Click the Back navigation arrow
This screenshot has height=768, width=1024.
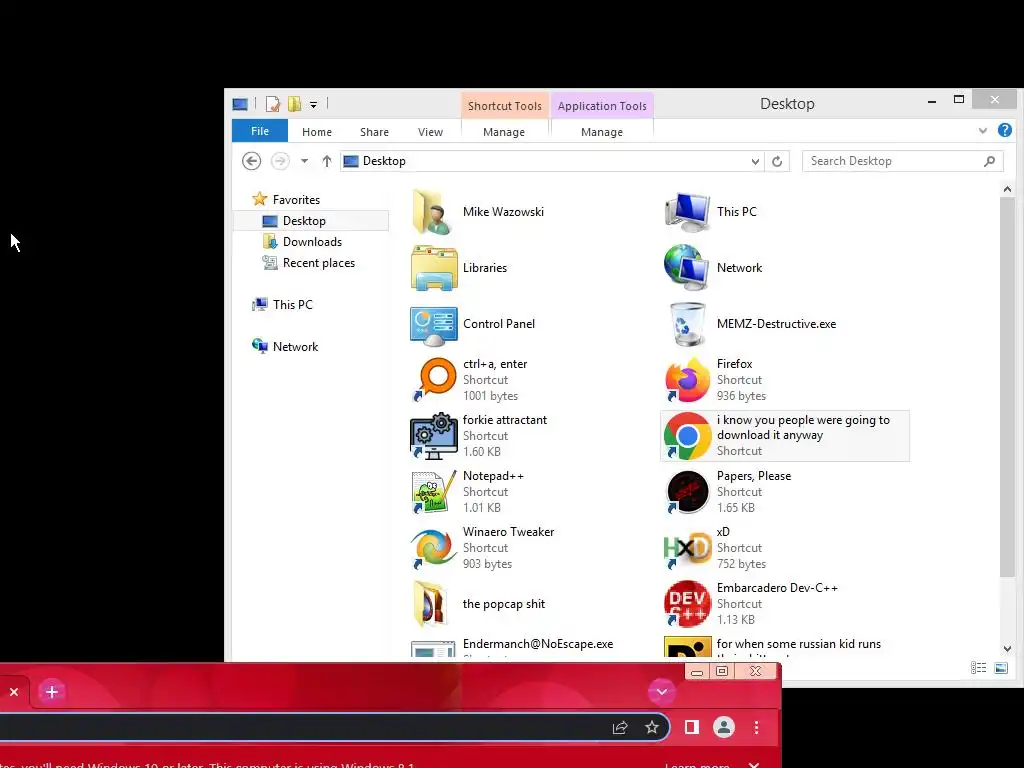pyautogui.click(x=251, y=161)
